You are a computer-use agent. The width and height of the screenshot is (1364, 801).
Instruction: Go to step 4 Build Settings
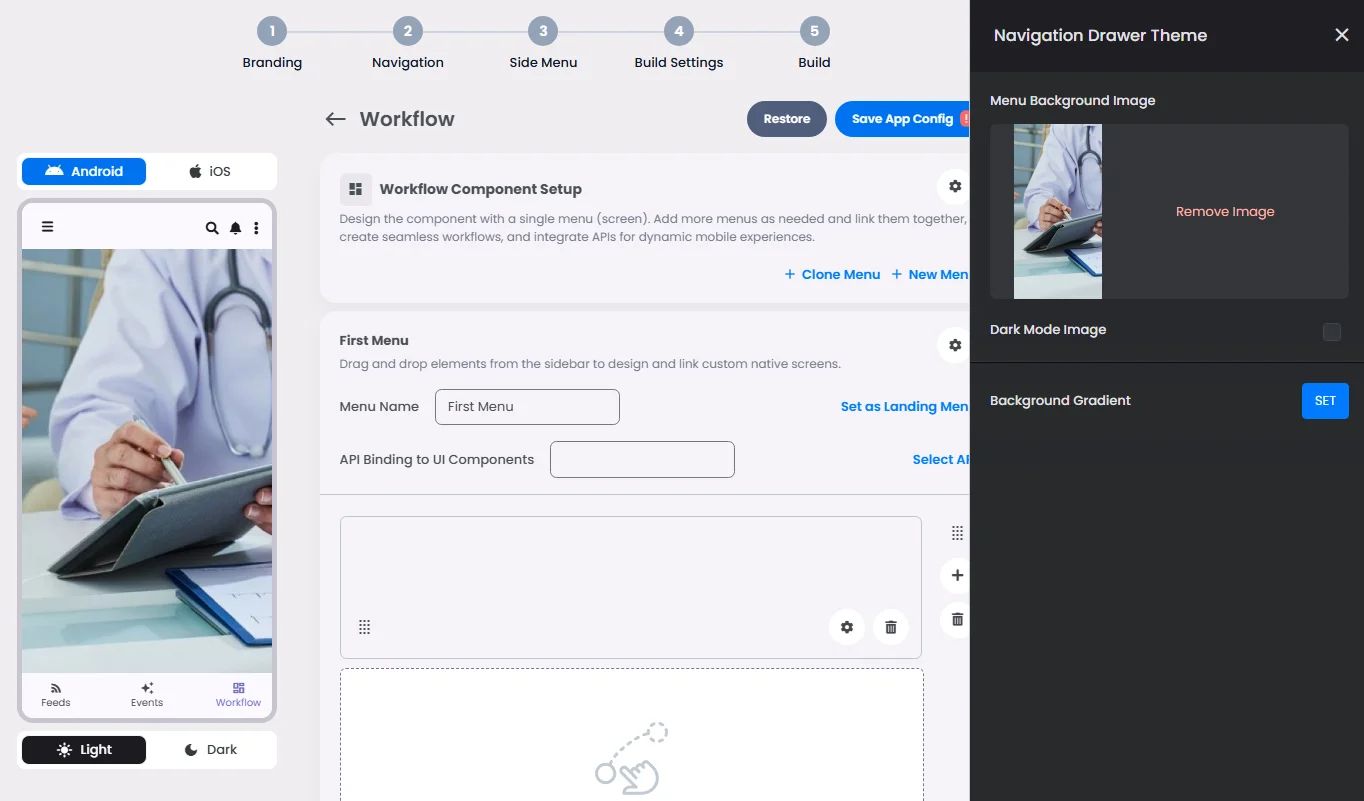click(679, 45)
